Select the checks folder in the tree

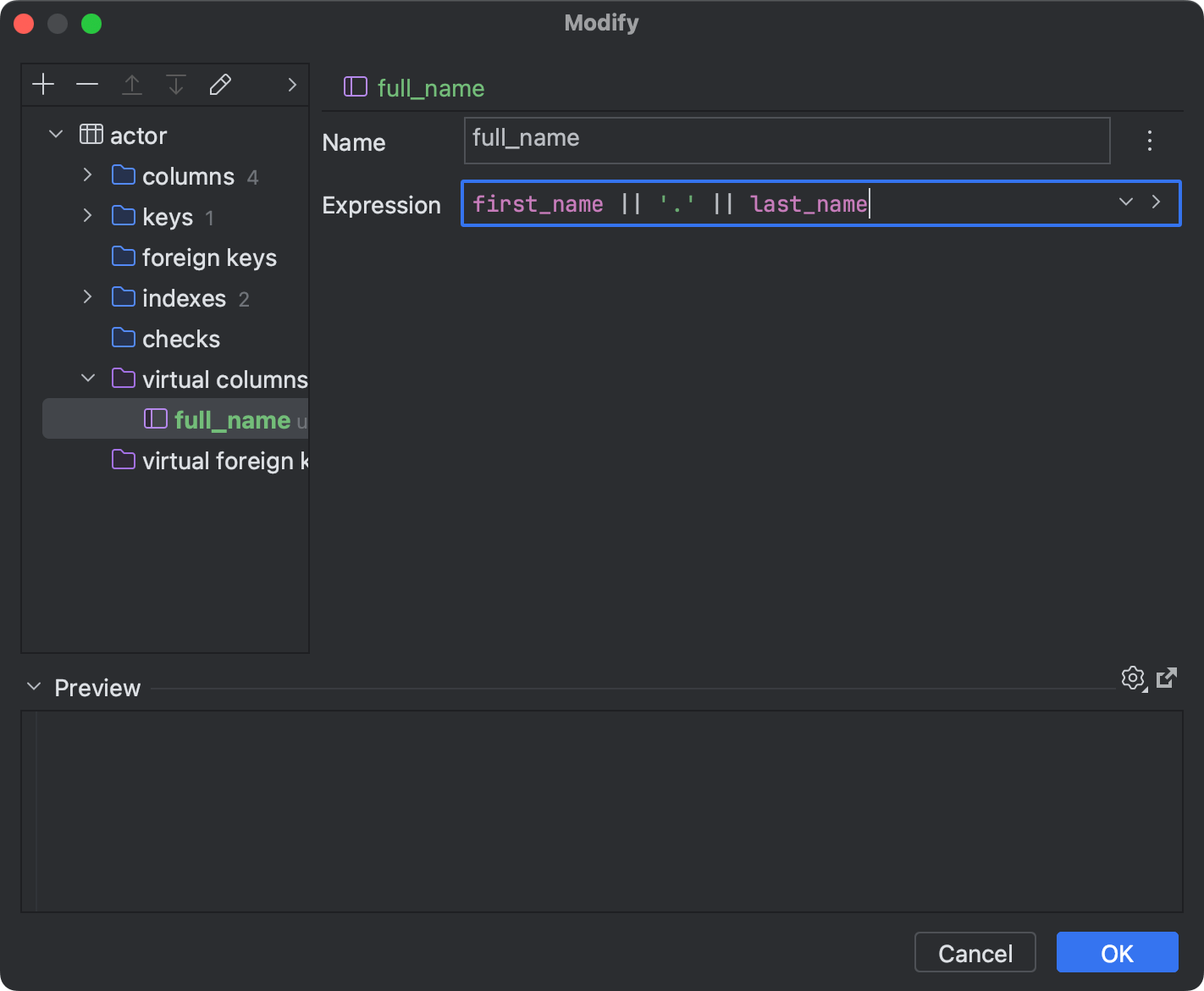(x=181, y=338)
